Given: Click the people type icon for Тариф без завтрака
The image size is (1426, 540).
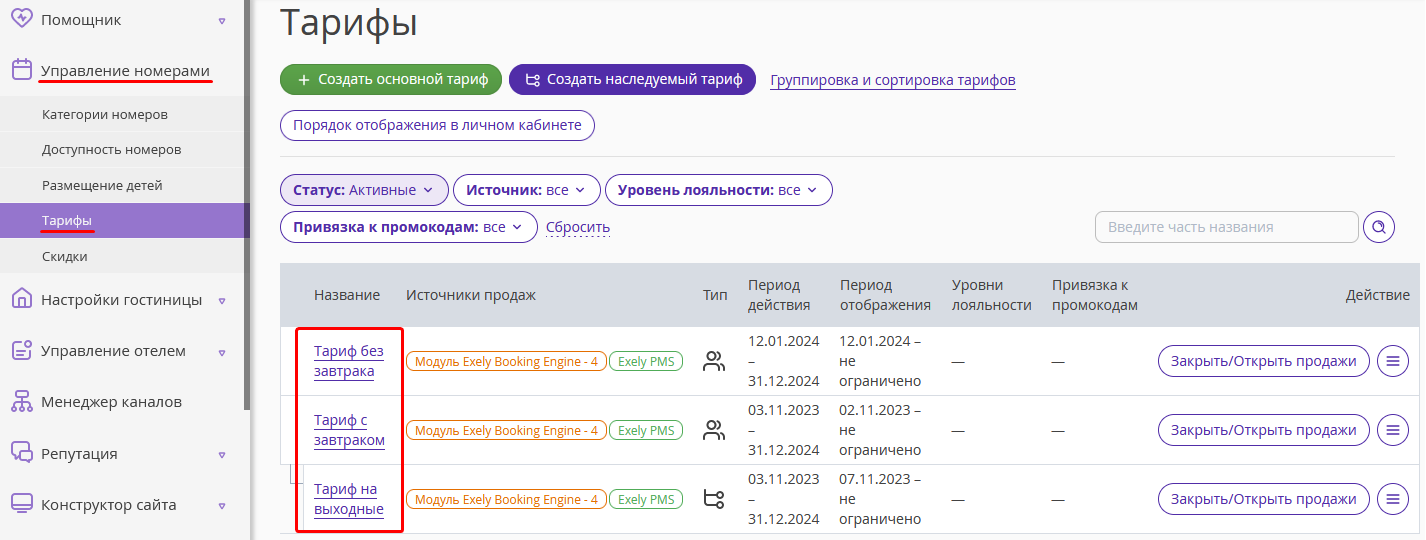Looking at the screenshot, I should coord(714,361).
